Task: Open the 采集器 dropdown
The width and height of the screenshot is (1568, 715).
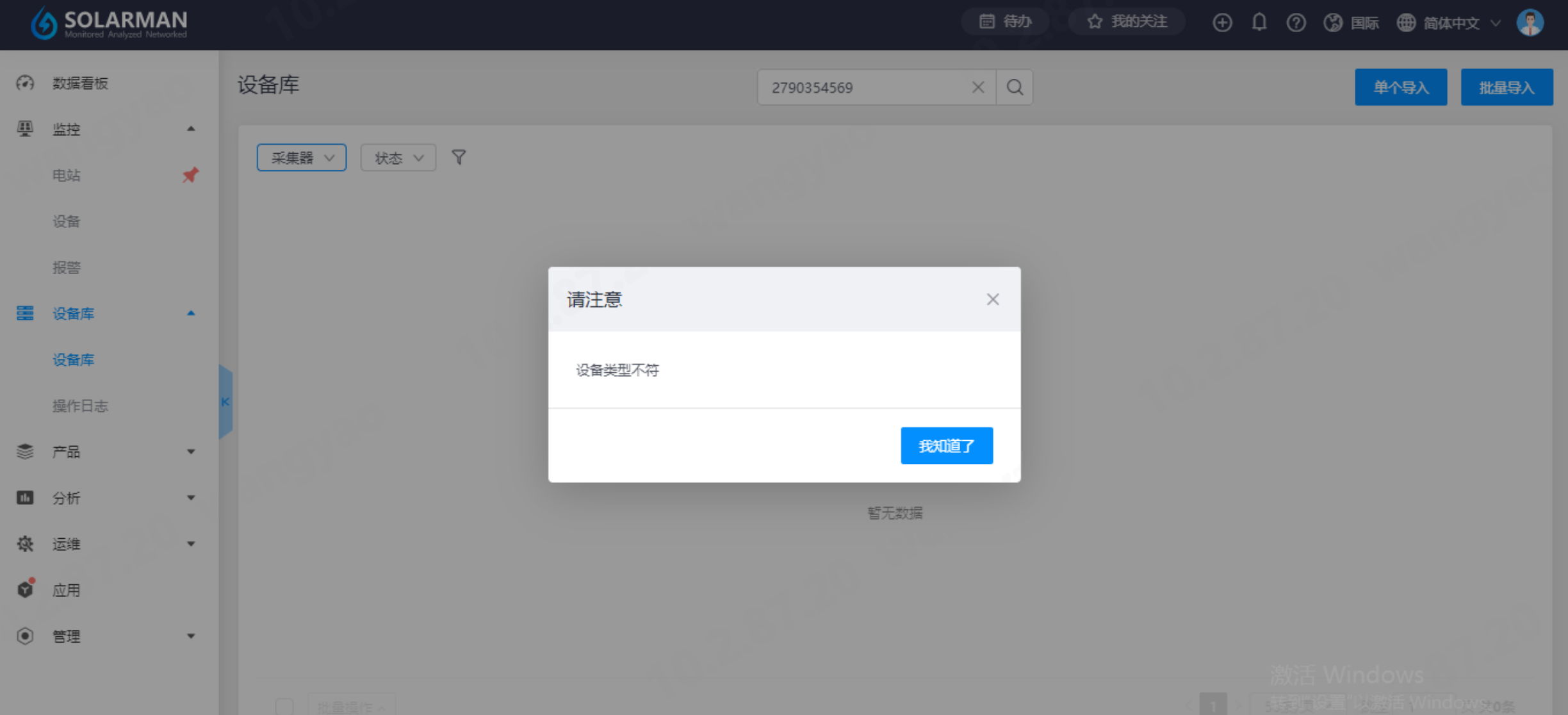Action: point(302,158)
